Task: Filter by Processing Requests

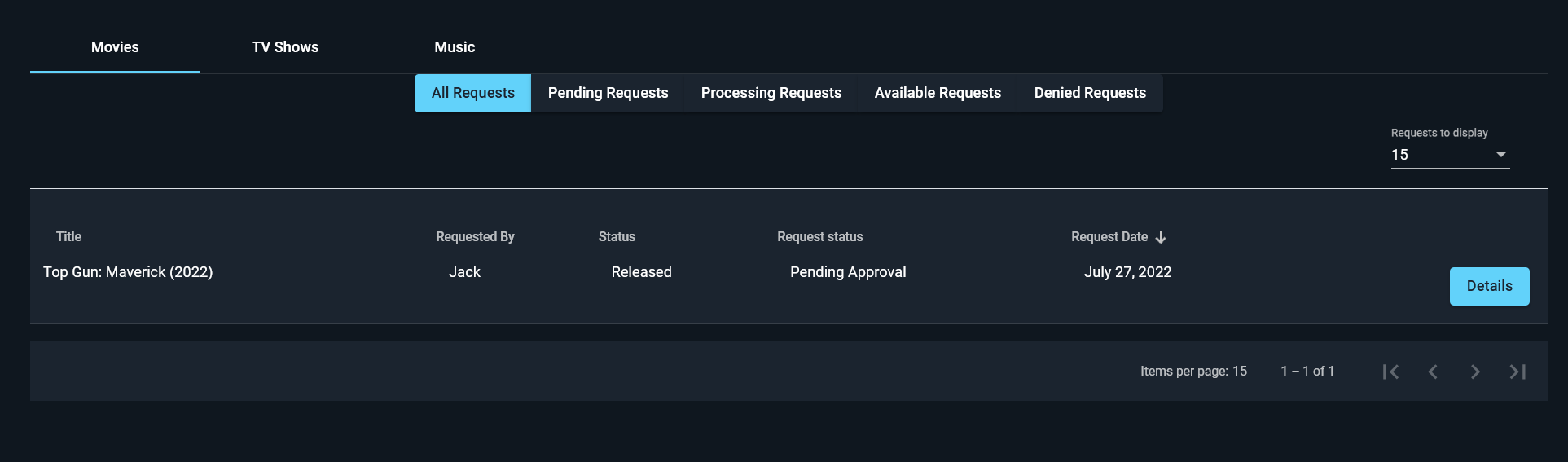Action: click(x=771, y=93)
